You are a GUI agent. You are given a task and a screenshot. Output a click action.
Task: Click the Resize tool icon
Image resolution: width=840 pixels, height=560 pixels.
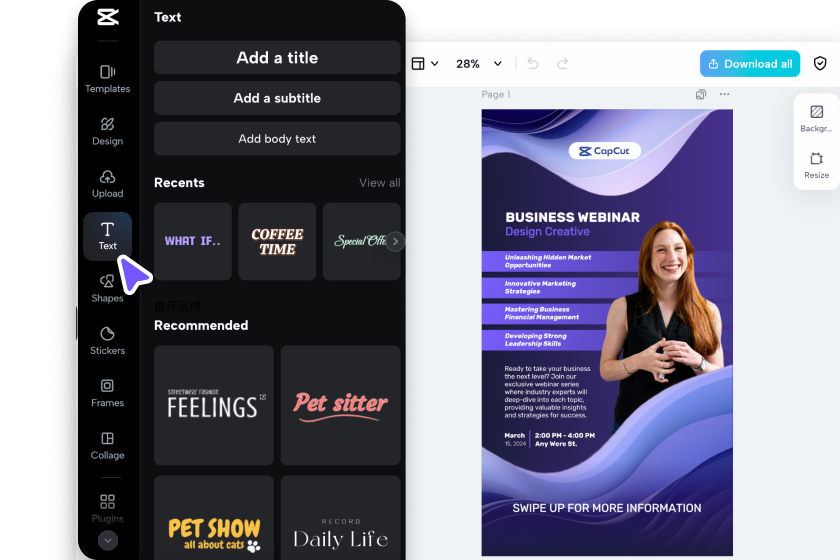click(x=816, y=164)
